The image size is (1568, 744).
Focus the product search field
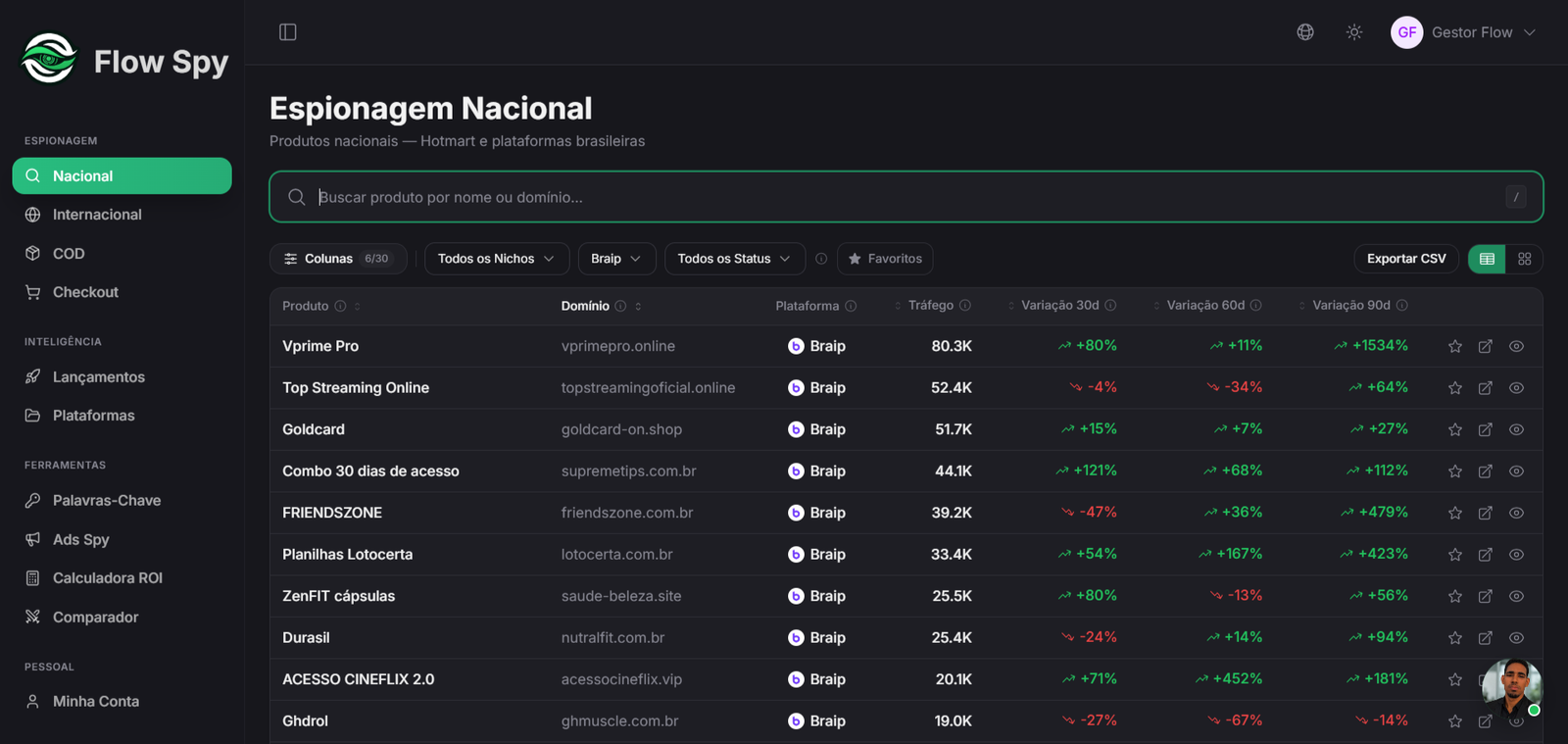(906, 197)
